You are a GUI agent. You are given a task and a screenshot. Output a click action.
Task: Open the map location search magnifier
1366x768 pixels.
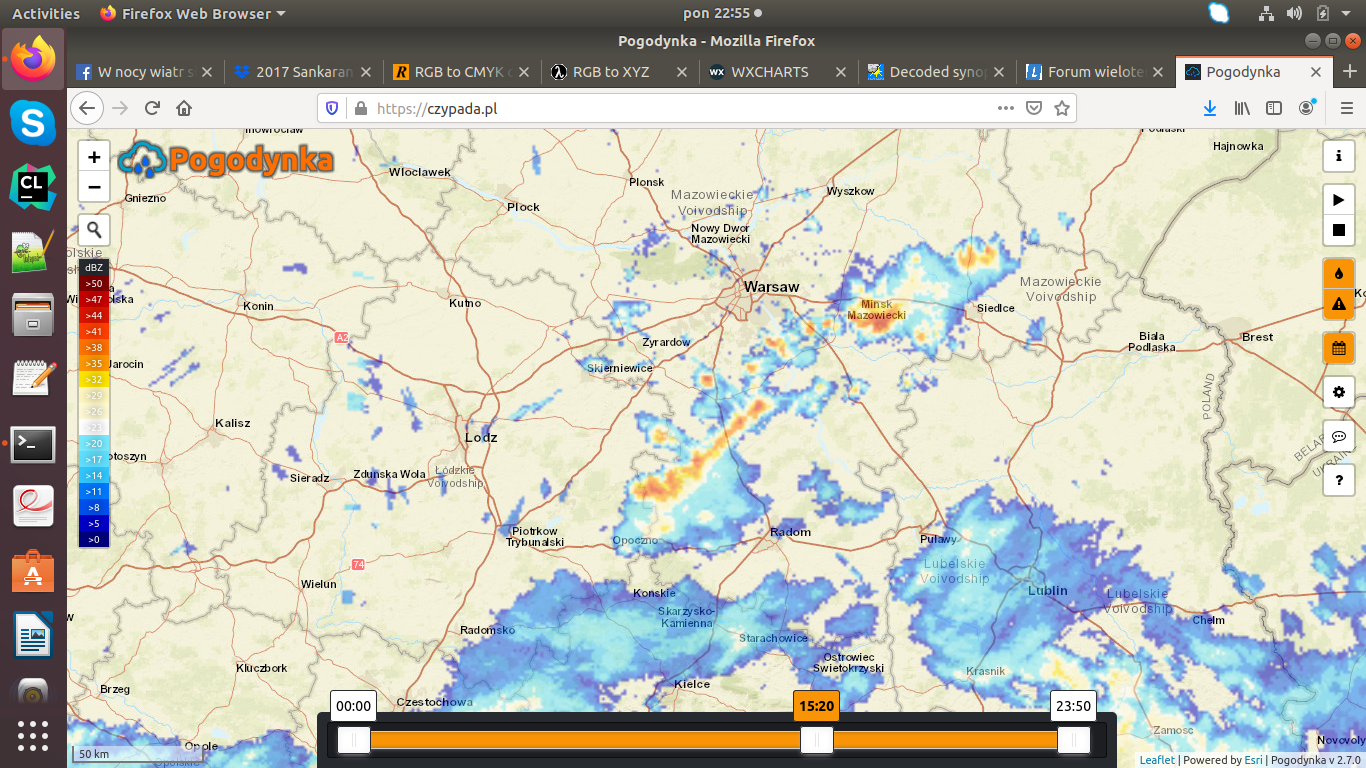(x=94, y=229)
